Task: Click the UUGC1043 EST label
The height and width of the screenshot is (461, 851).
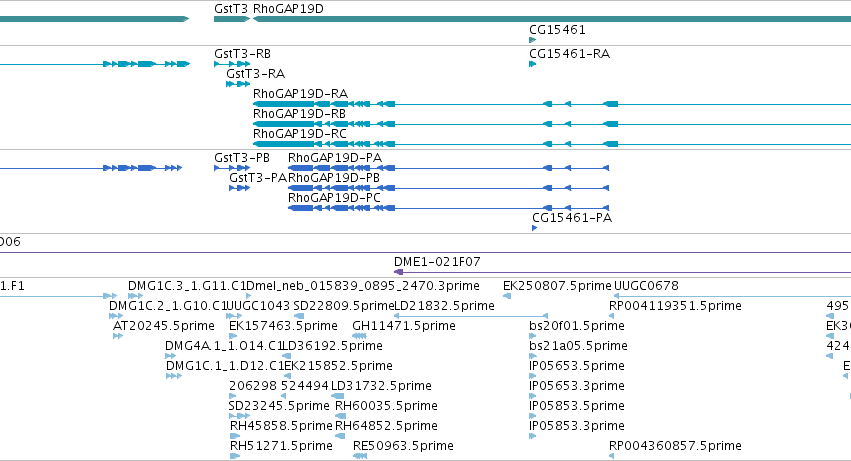Action: [x=258, y=306]
